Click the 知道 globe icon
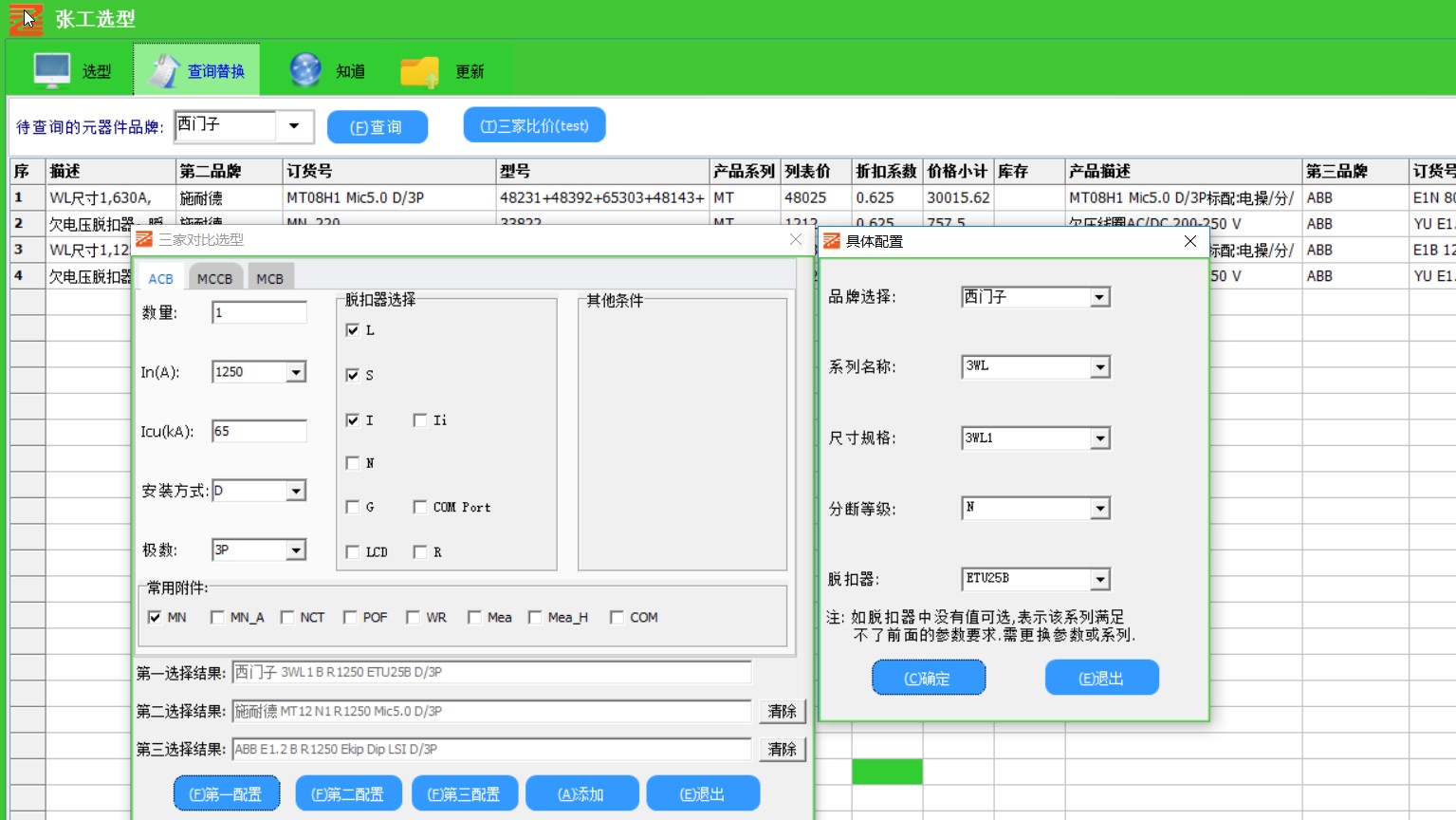Image resolution: width=1456 pixels, height=820 pixels. coord(305,70)
